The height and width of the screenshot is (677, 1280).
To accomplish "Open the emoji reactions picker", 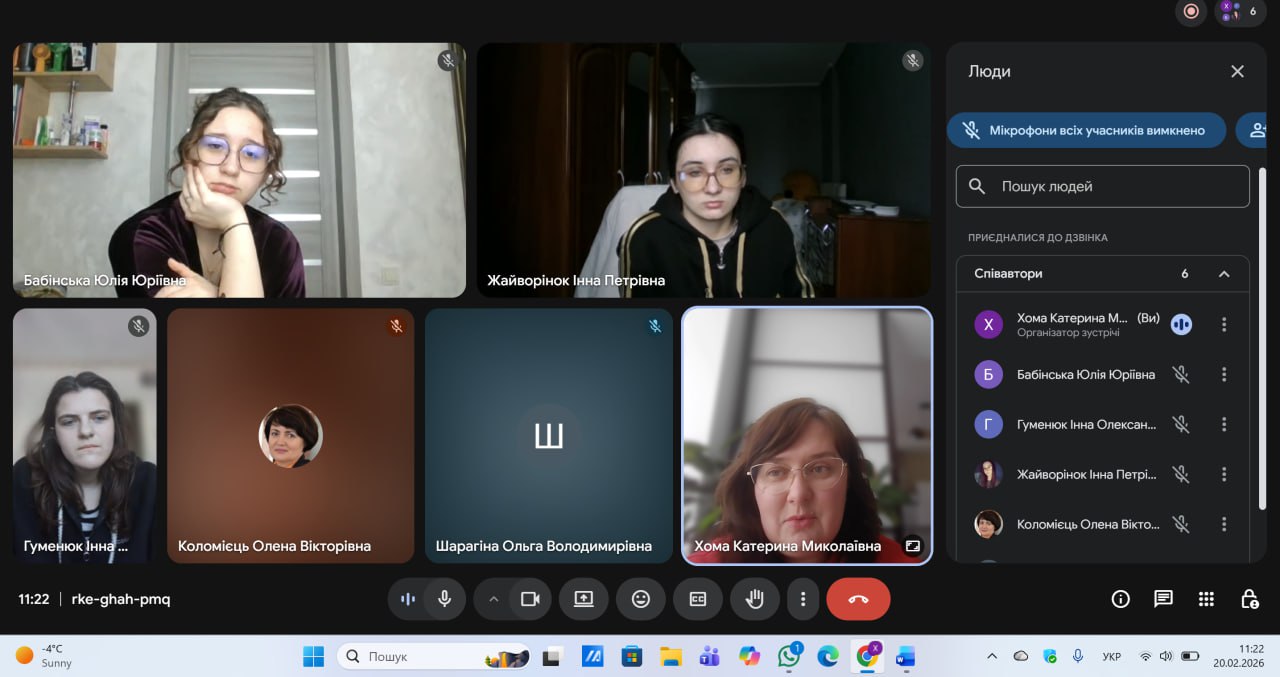I will (x=640, y=599).
